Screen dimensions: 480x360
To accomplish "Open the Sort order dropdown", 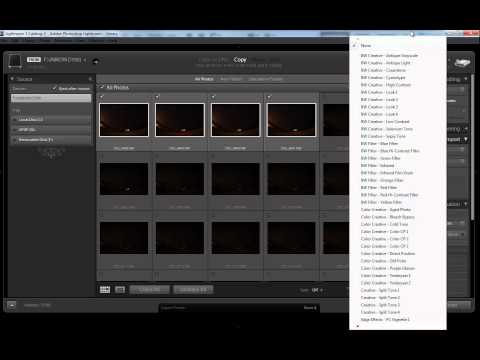I will (x=317, y=290).
